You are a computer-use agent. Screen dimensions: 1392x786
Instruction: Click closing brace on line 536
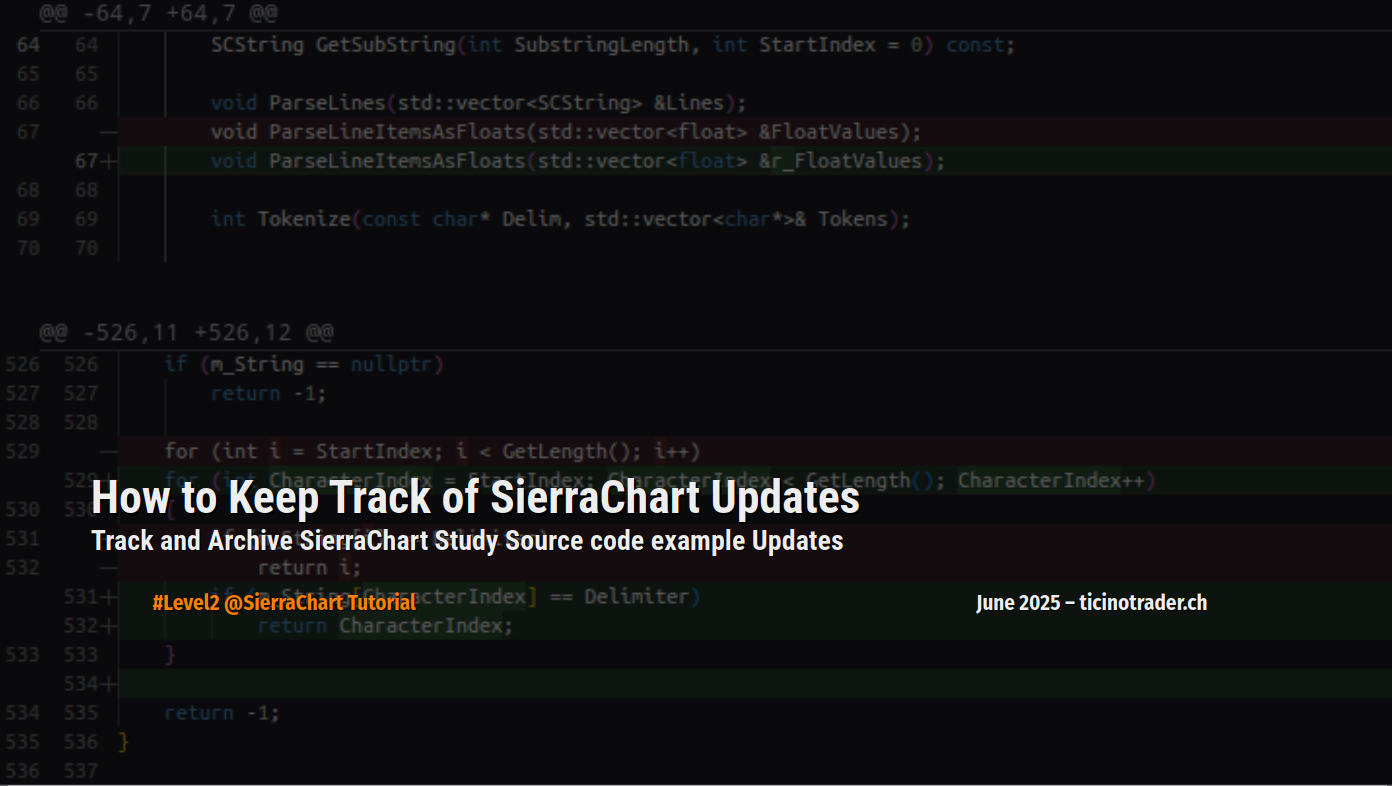(124, 741)
